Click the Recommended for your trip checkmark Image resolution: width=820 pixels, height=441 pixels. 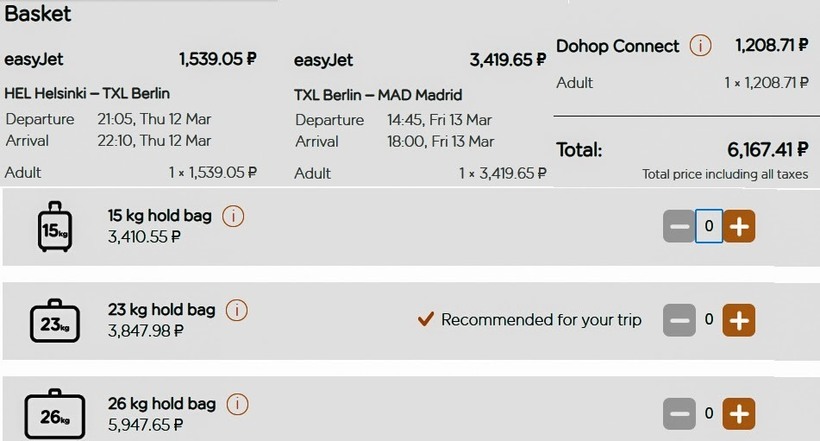425,320
